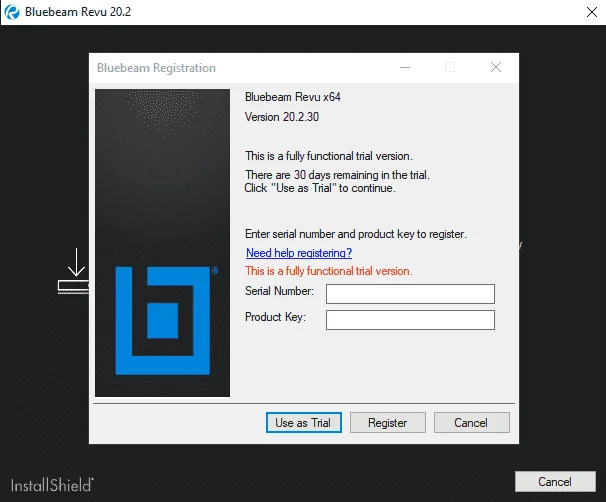Screen dimensions: 606x502
Task: Click the Bluebeam Revu x64 text
Action: [293, 97]
